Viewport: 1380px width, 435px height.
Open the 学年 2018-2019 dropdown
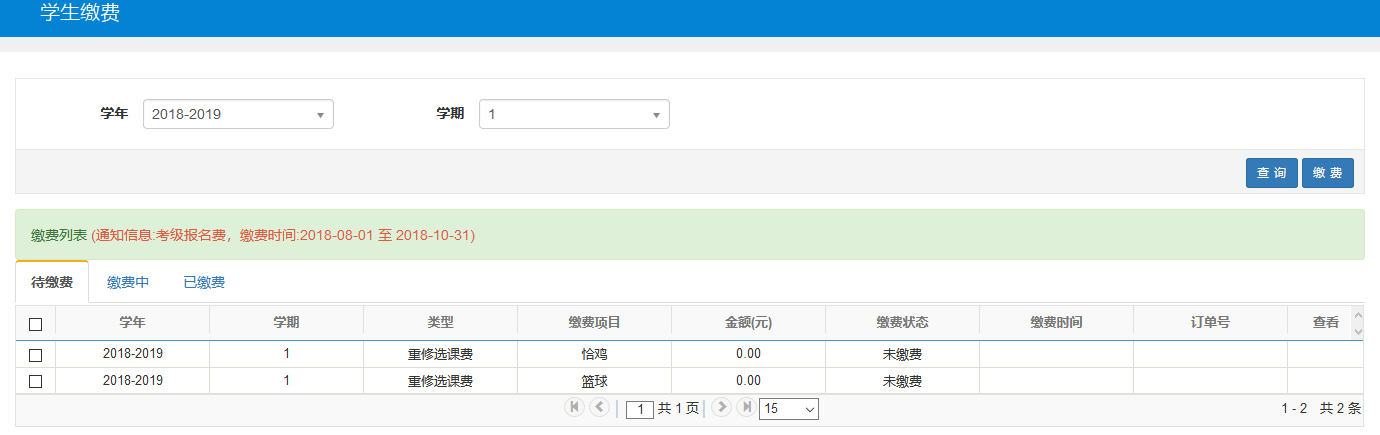tap(238, 114)
